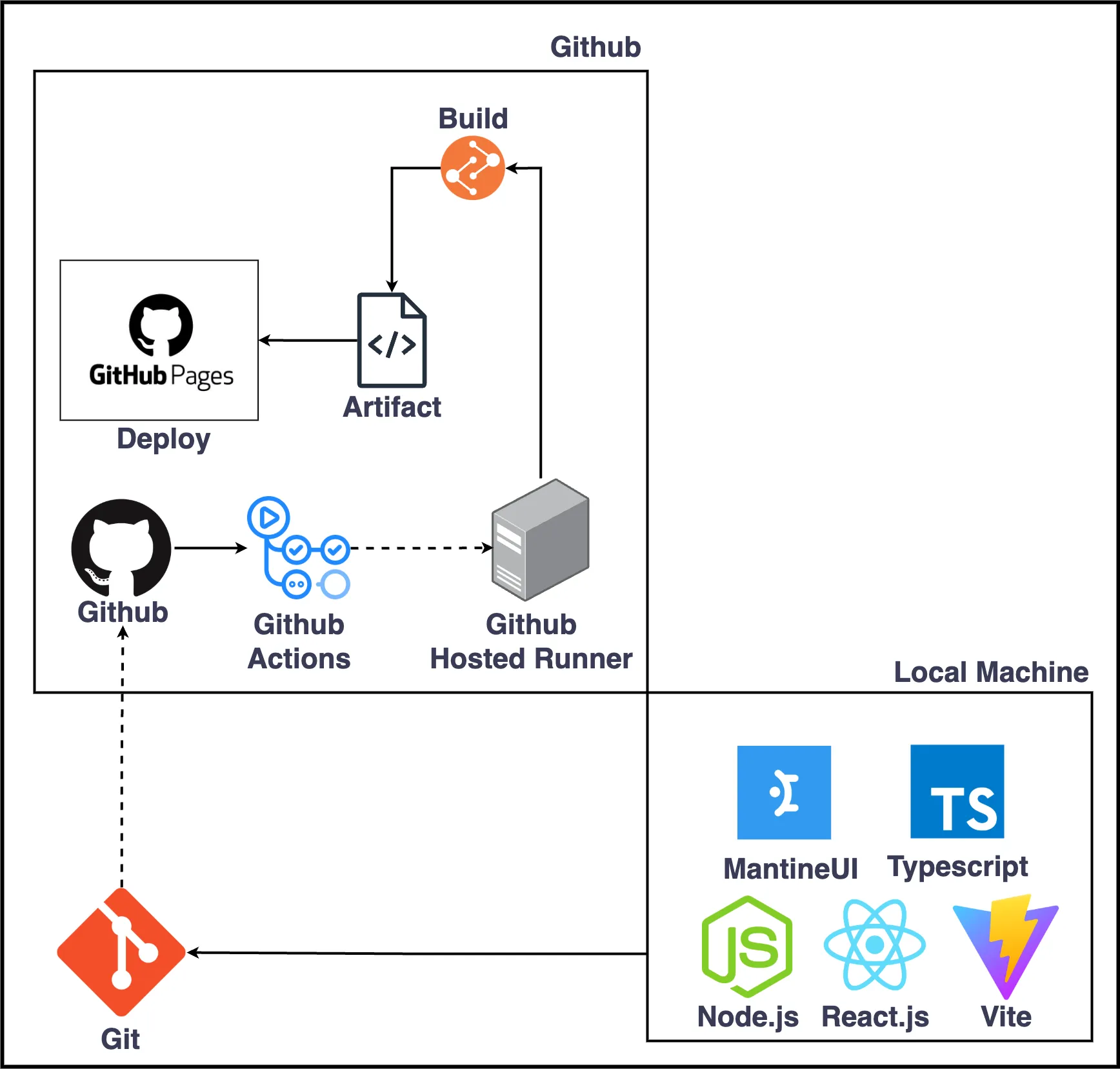Viewport: 1120px width, 1069px height.
Task: Click the 'Git' label
Action: click(120, 1039)
